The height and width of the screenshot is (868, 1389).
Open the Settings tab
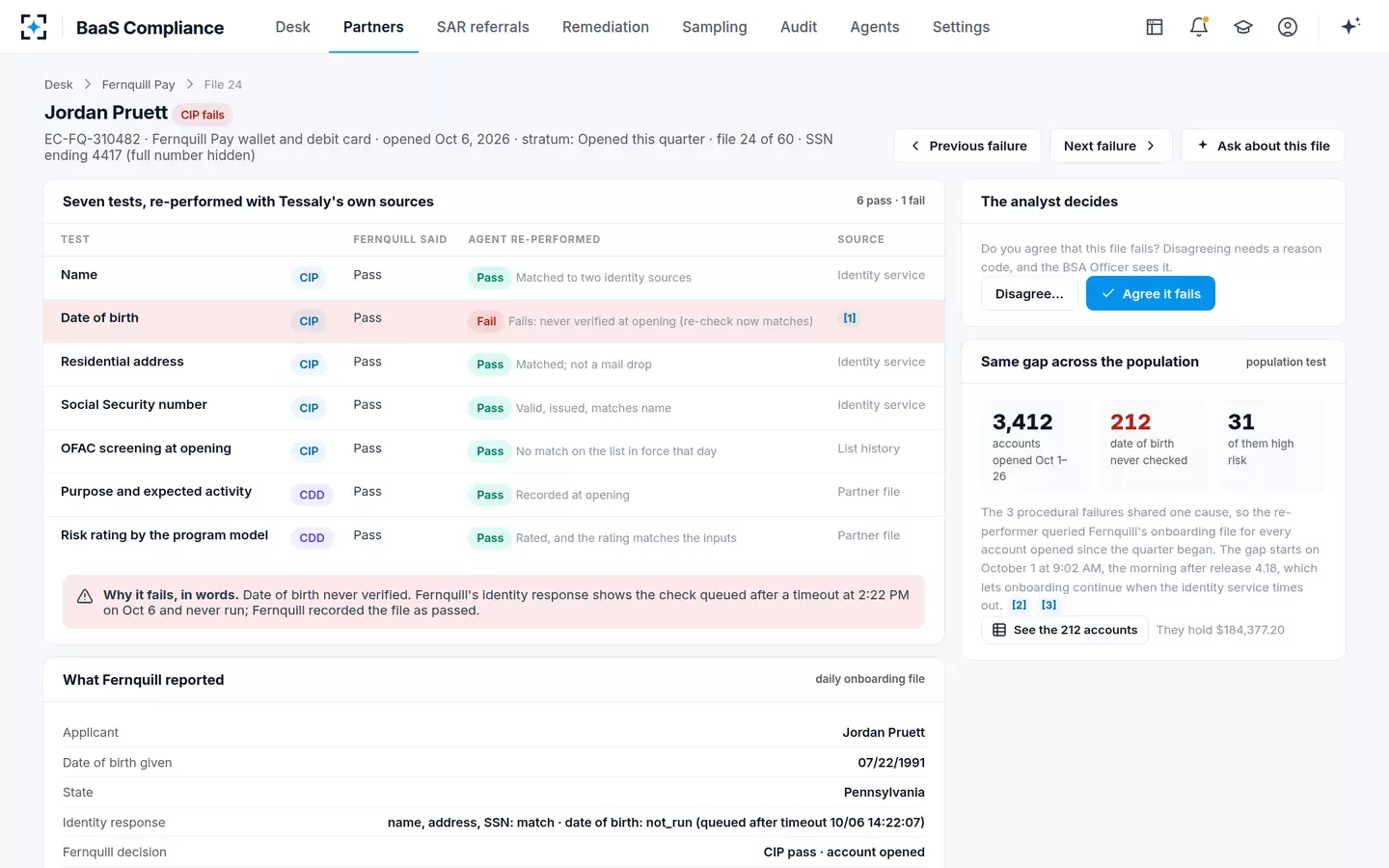pos(961,27)
